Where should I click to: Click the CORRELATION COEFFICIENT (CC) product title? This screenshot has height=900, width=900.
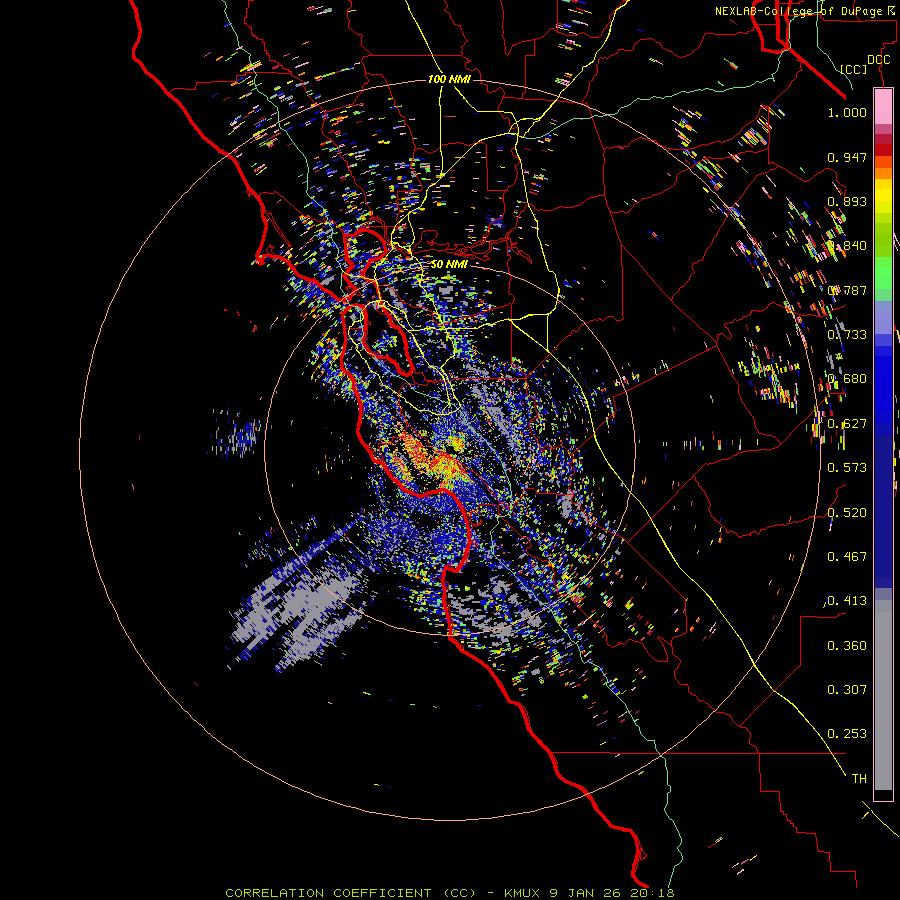[350, 893]
